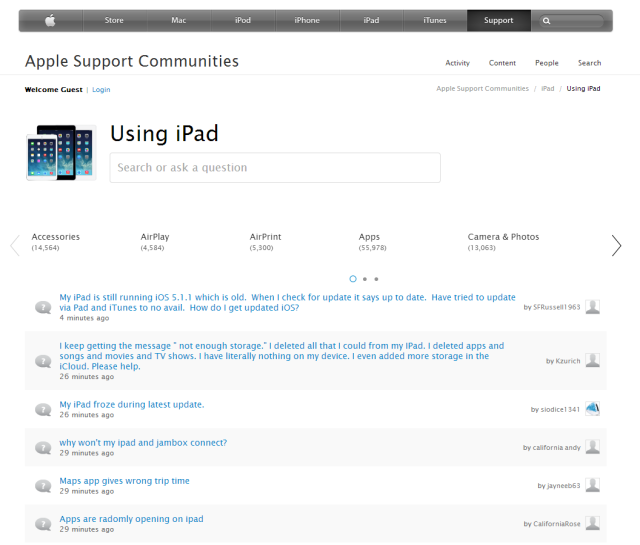This screenshot has height=545, width=640.
Task: Switch to the People tab
Action: pyautogui.click(x=547, y=63)
